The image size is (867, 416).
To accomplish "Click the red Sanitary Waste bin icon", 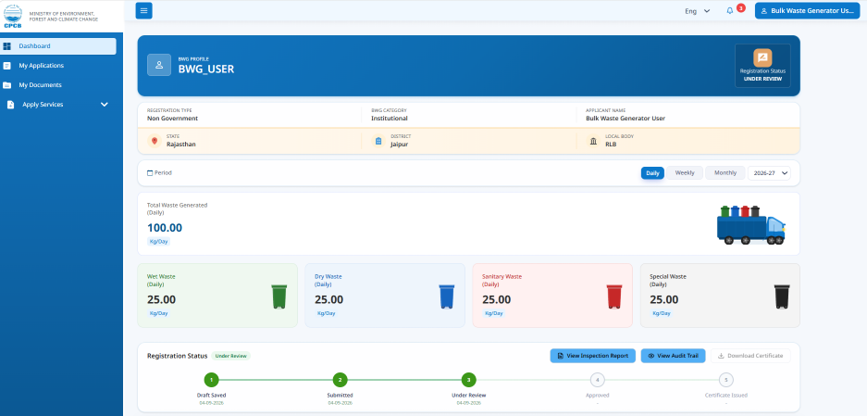I will [x=614, y=297].
